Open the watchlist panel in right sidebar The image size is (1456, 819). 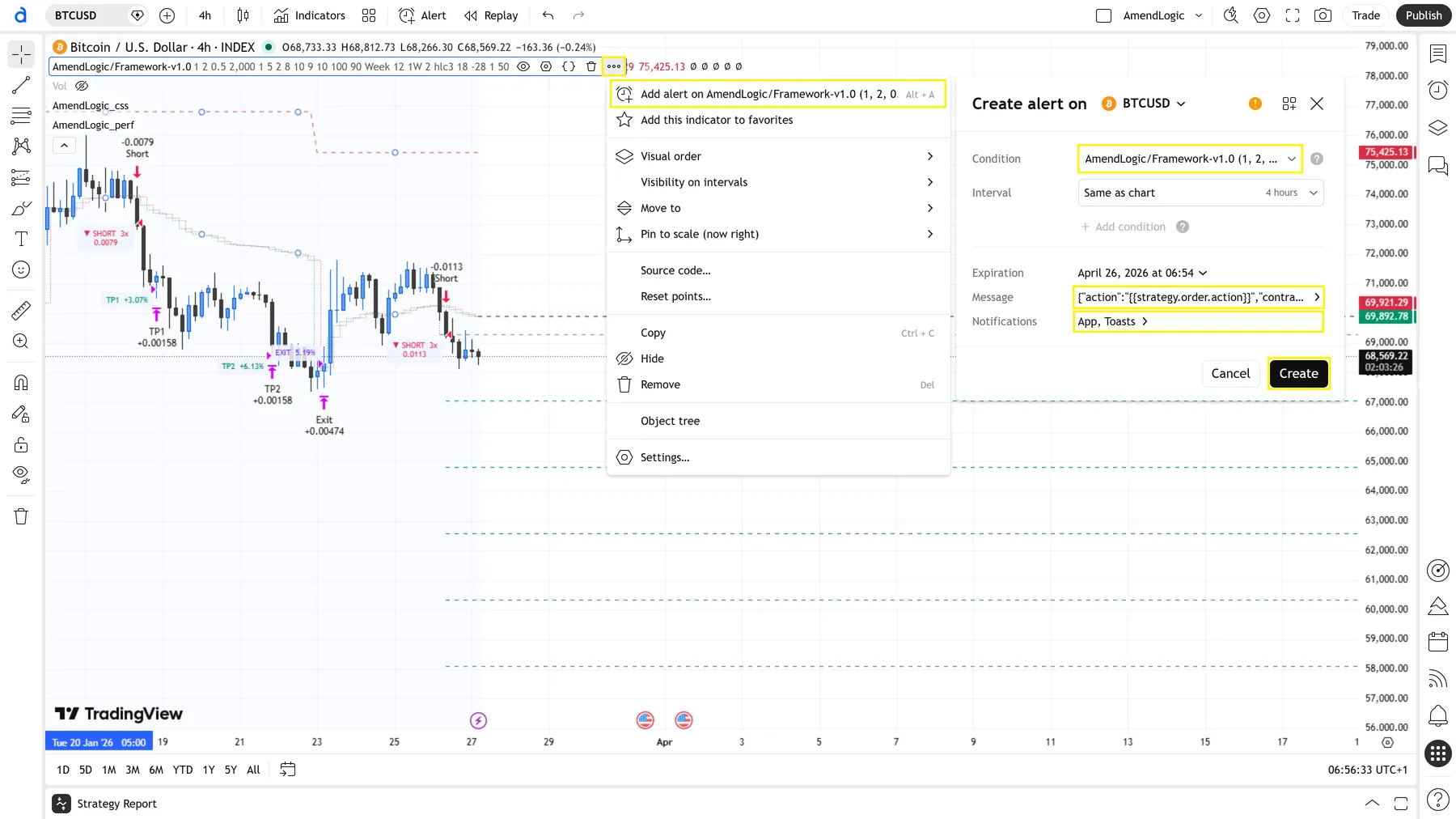pos(1438,54)
